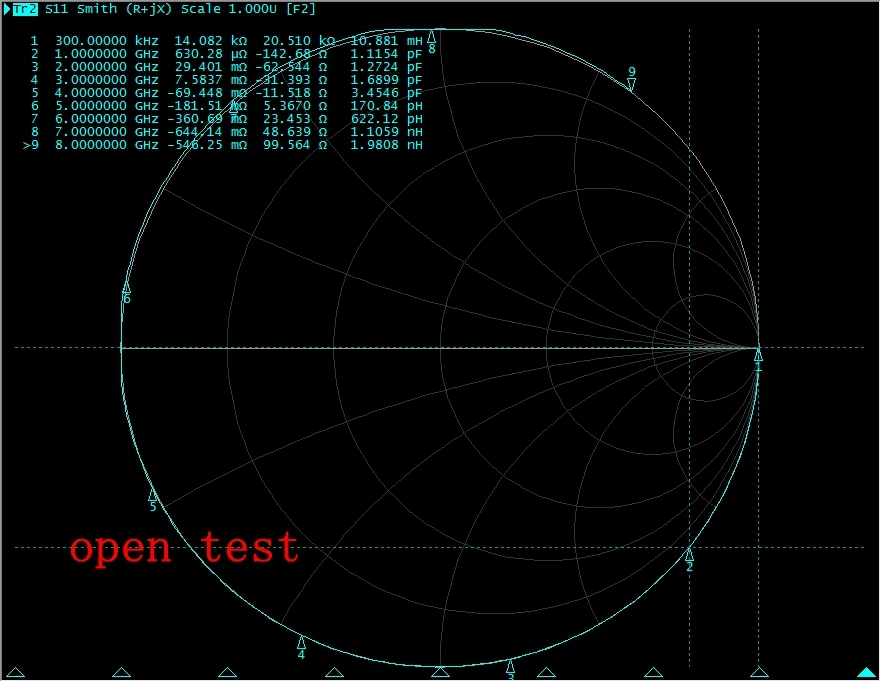Click the 622.12 pH inductance value

pos(387,118)
